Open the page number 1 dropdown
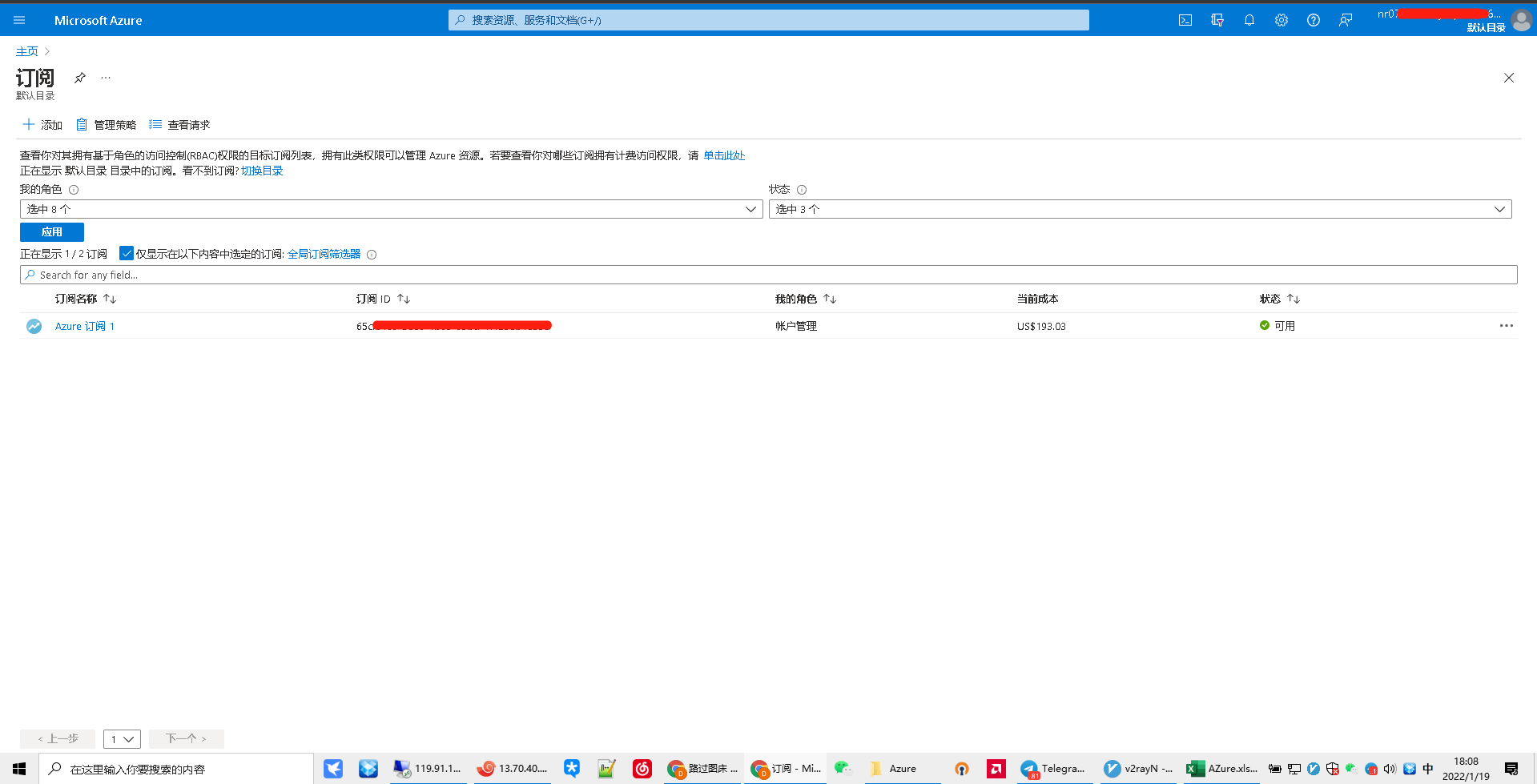 [x=122, y=738]
